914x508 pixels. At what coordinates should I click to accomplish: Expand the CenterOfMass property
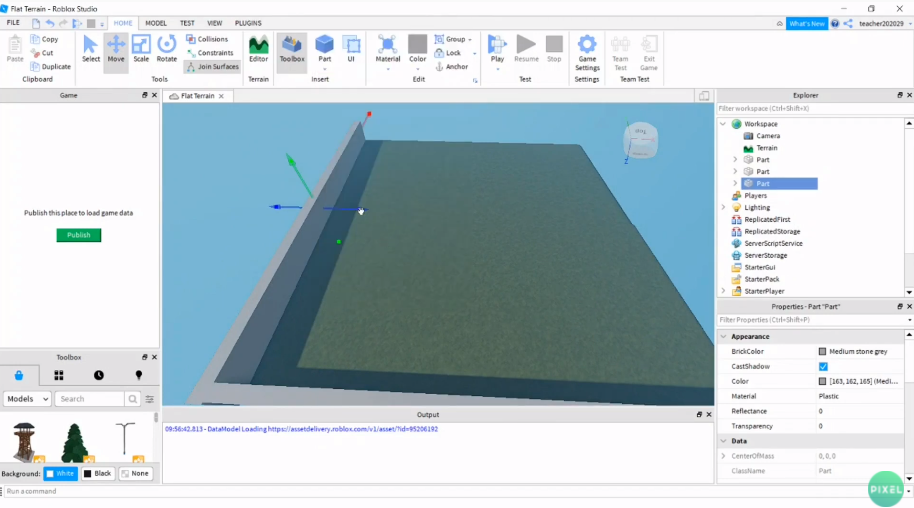723,456
